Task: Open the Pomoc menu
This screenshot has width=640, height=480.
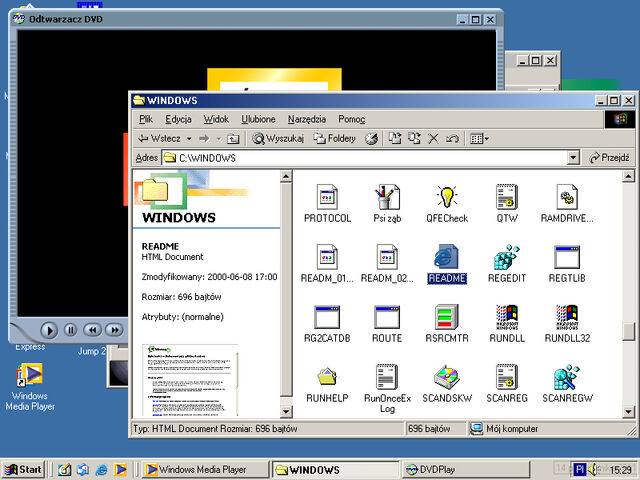Action: point(351,119)
